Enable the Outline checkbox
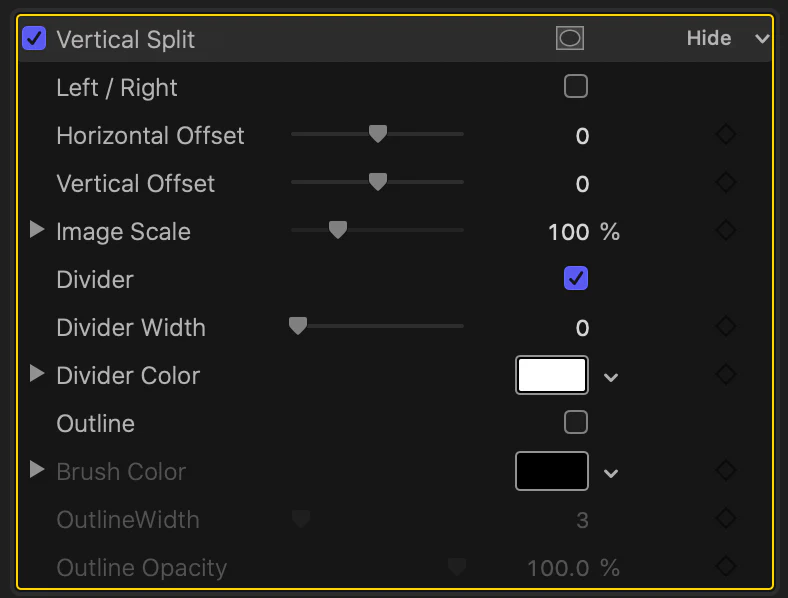Image resolution: width=788 pixels, height=598 pixels. click(576, 422)
